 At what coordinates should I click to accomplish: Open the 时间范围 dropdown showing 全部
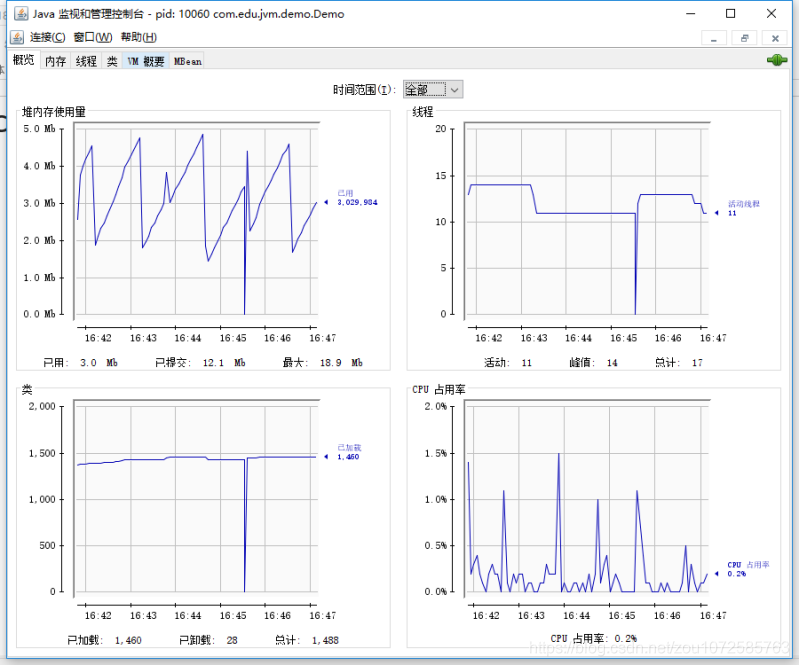tap(433, 90)
